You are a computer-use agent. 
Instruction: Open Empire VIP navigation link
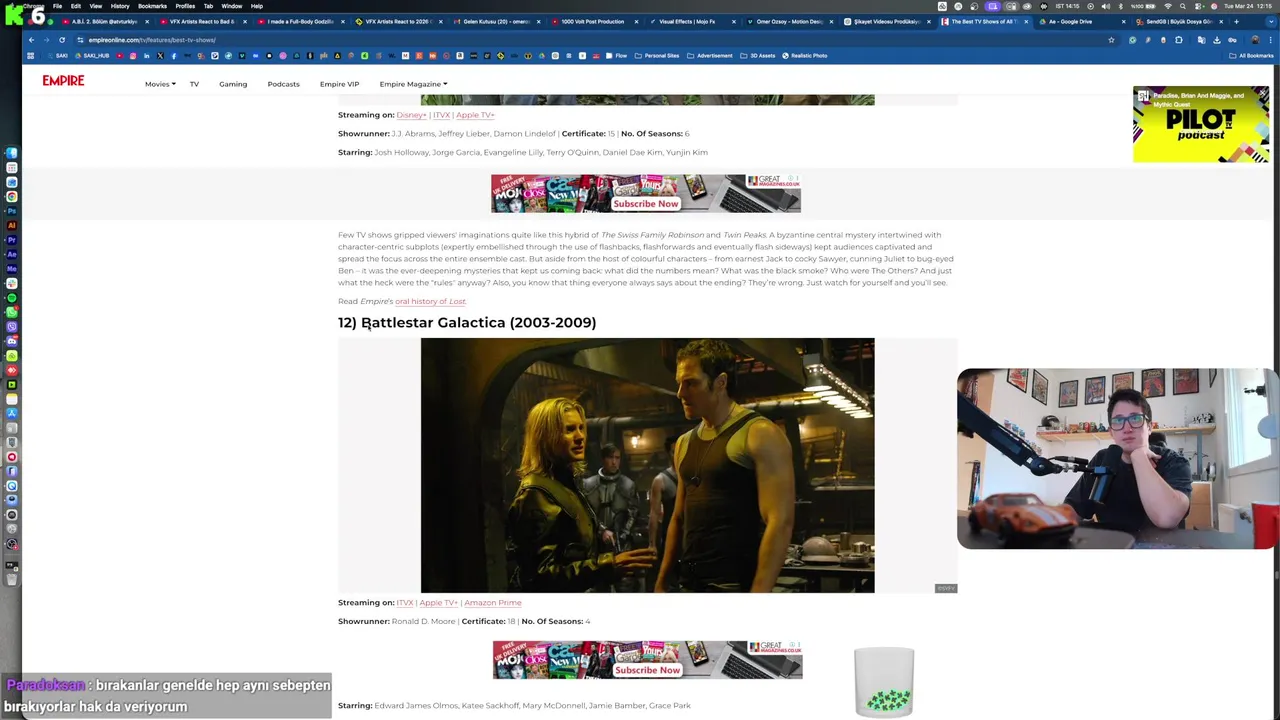click(339, 84)
